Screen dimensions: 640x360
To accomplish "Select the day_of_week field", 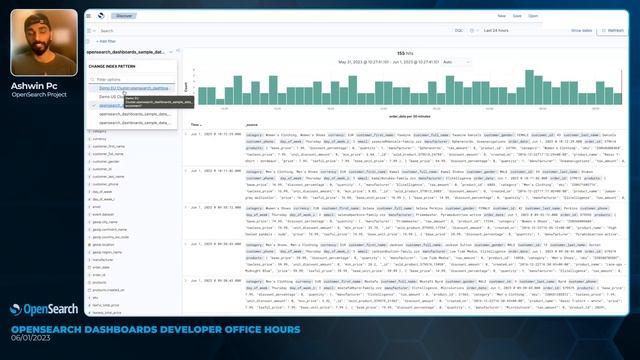I will 102,192.
